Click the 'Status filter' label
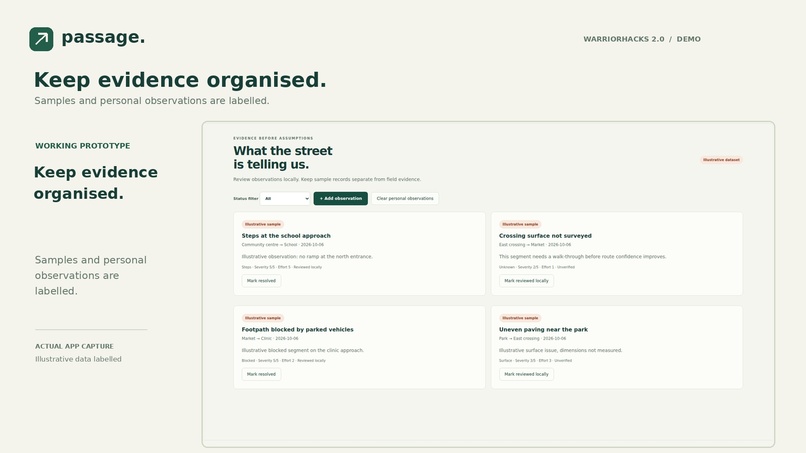 click(246, 198)
